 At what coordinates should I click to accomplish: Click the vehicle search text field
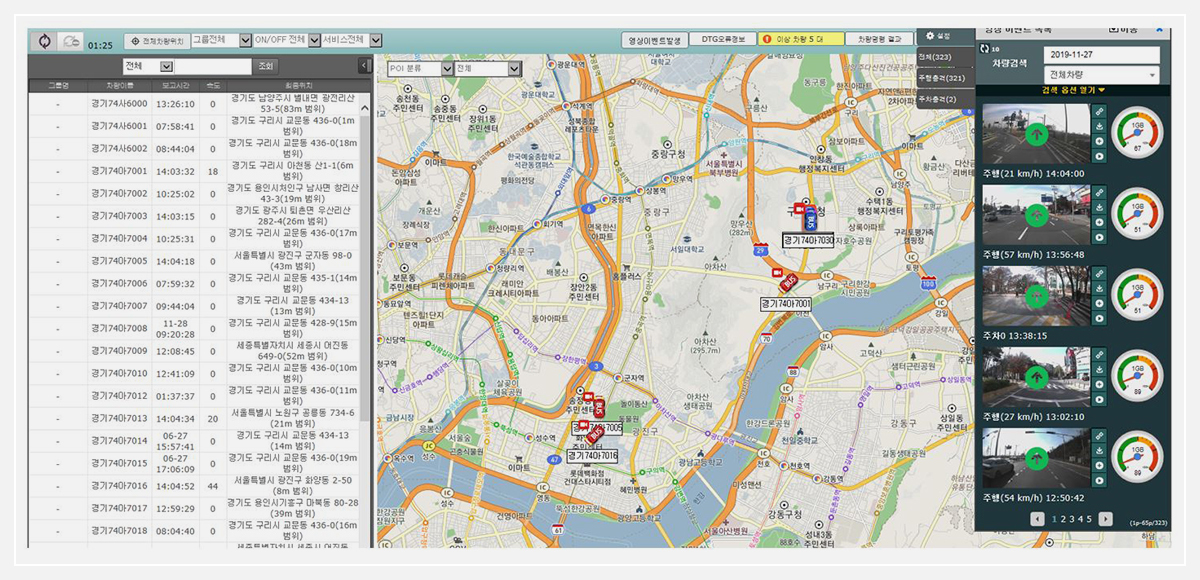pyautogui.click(x=214, y=67)
